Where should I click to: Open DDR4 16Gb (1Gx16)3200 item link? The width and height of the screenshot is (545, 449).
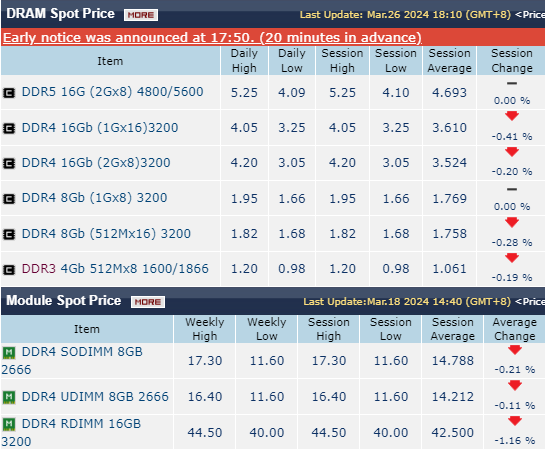[100, 128]
